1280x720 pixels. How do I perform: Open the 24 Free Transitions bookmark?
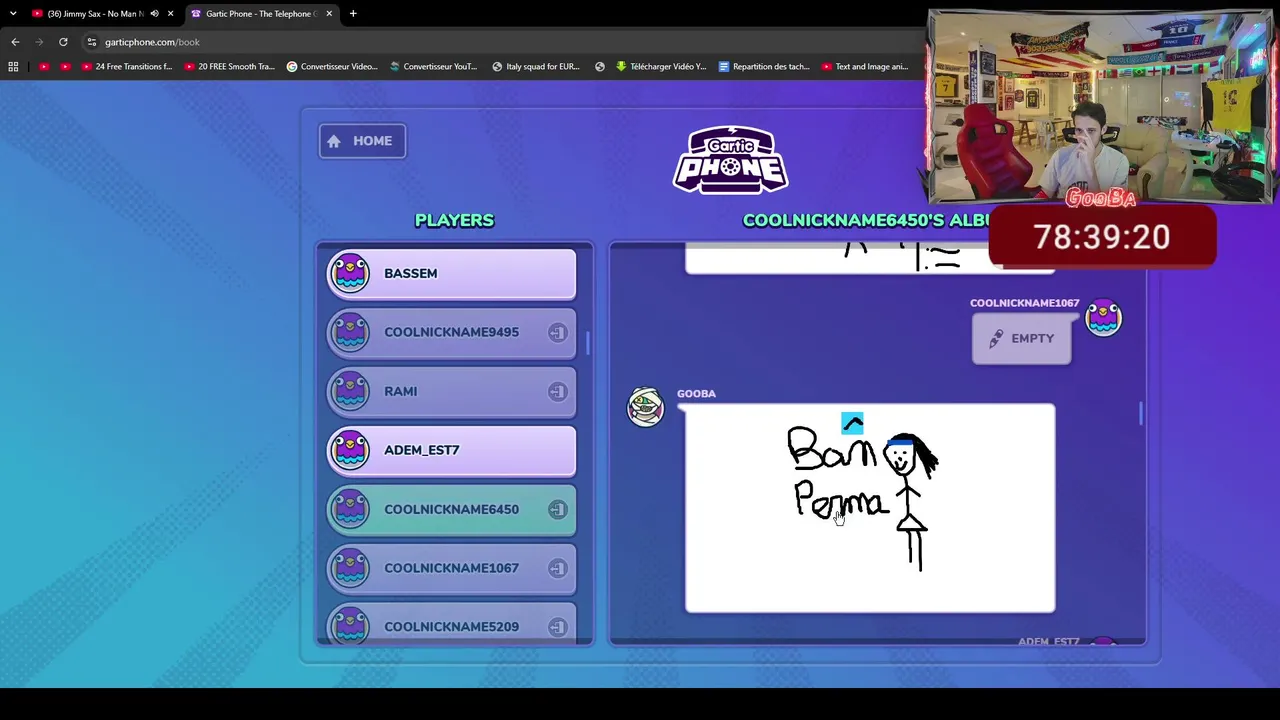(127, 67)
